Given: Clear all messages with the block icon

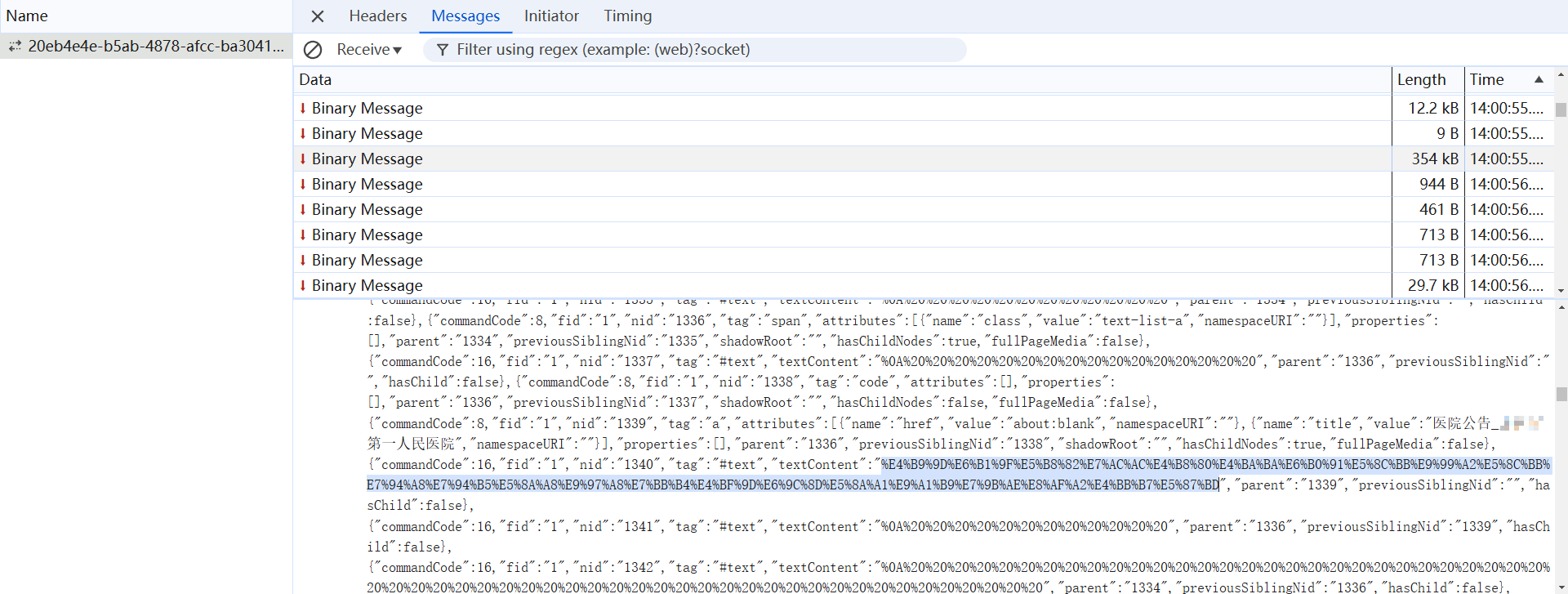Looking at the screenshot, I should 313,50.
